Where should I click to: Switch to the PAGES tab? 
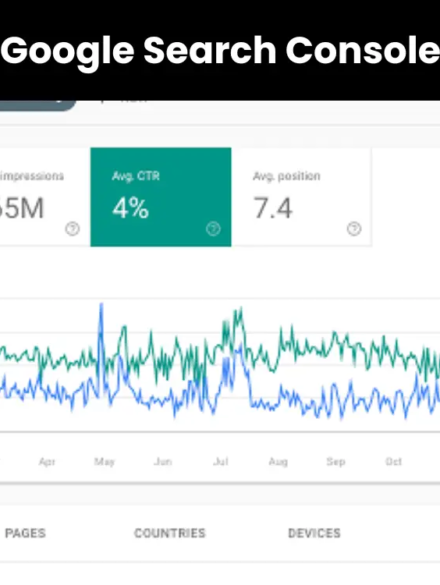pos(25,533)
